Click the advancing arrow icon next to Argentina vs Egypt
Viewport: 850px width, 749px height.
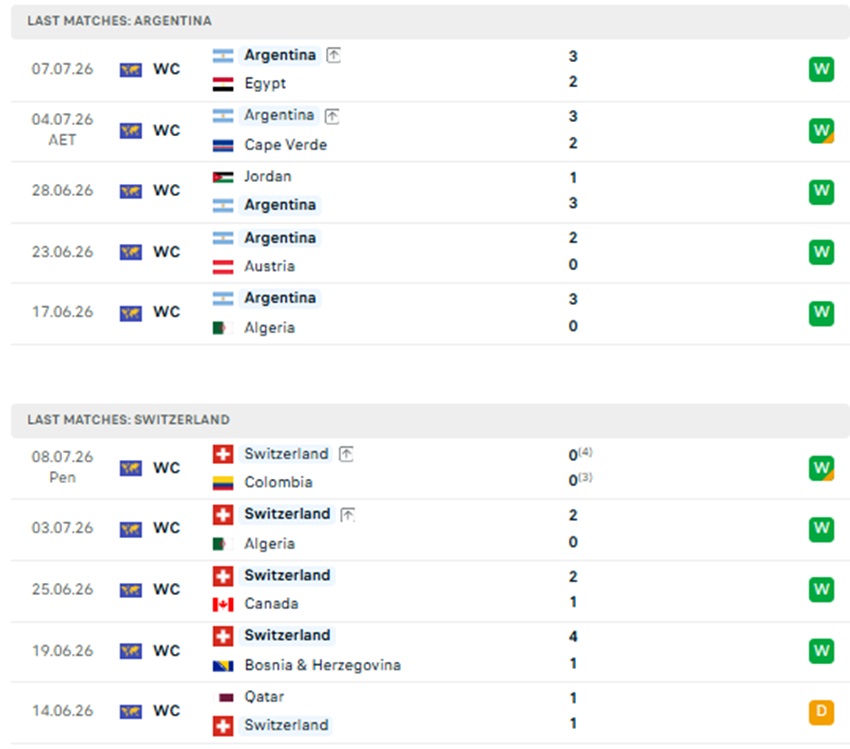coord(333,55)
